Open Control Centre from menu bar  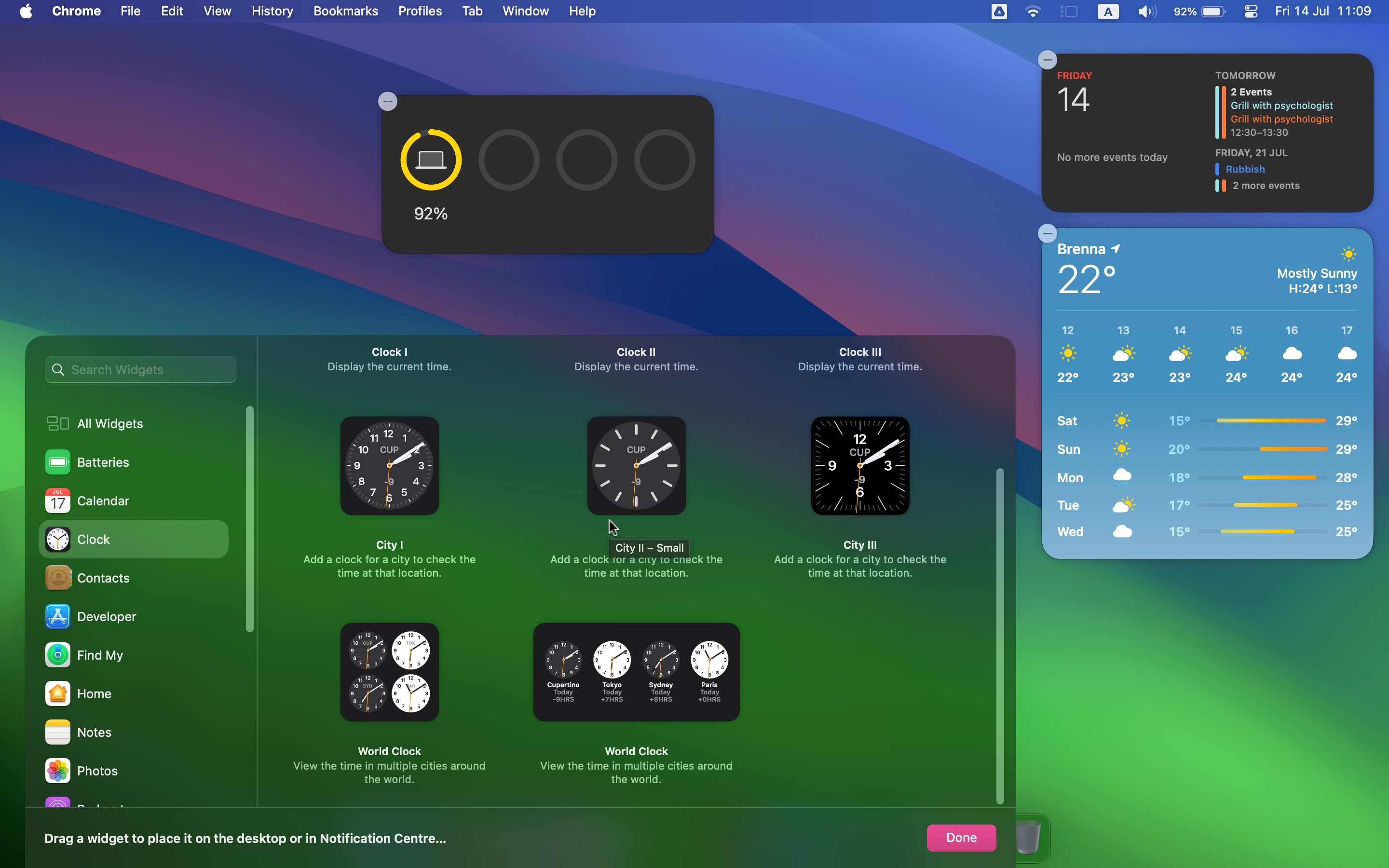point(1251,11)
